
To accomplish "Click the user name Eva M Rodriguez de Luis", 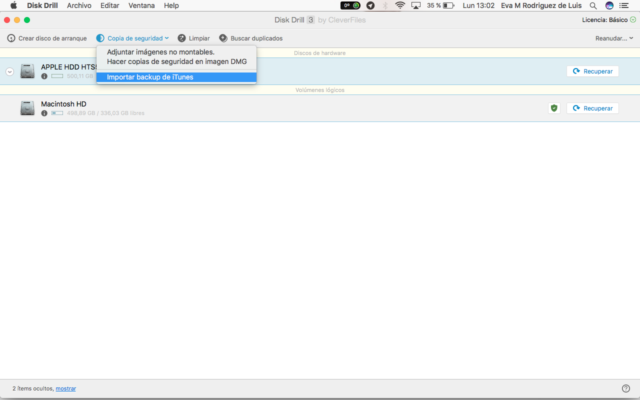I will 541,6.
